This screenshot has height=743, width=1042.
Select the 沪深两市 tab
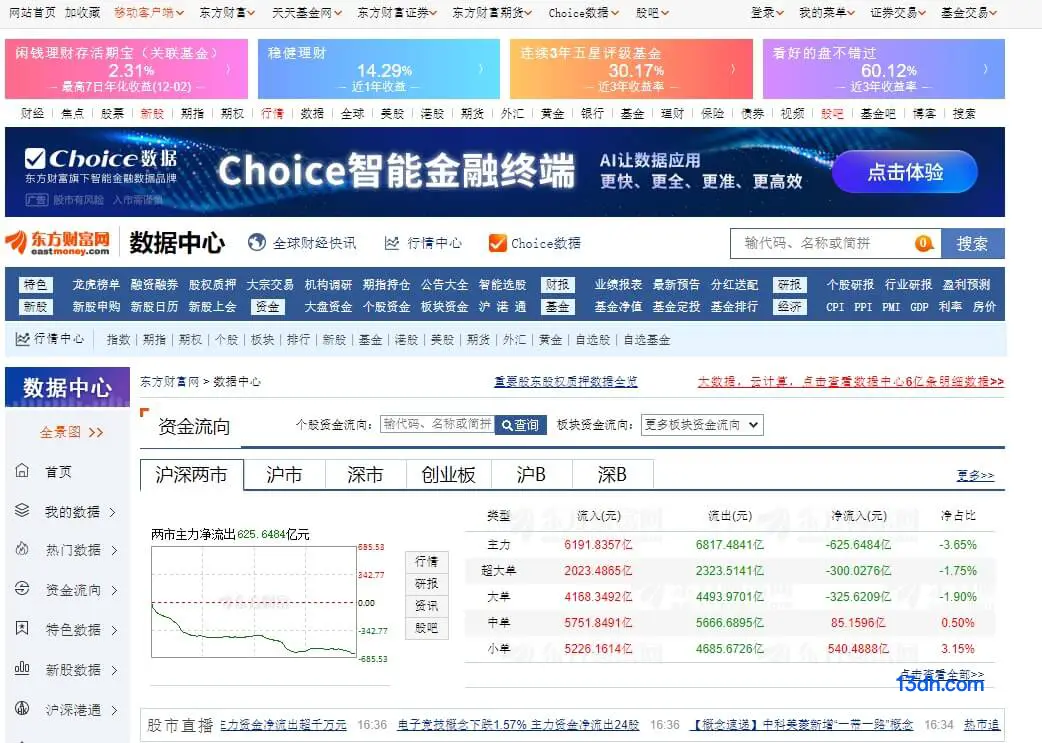[x=191, y=475]
